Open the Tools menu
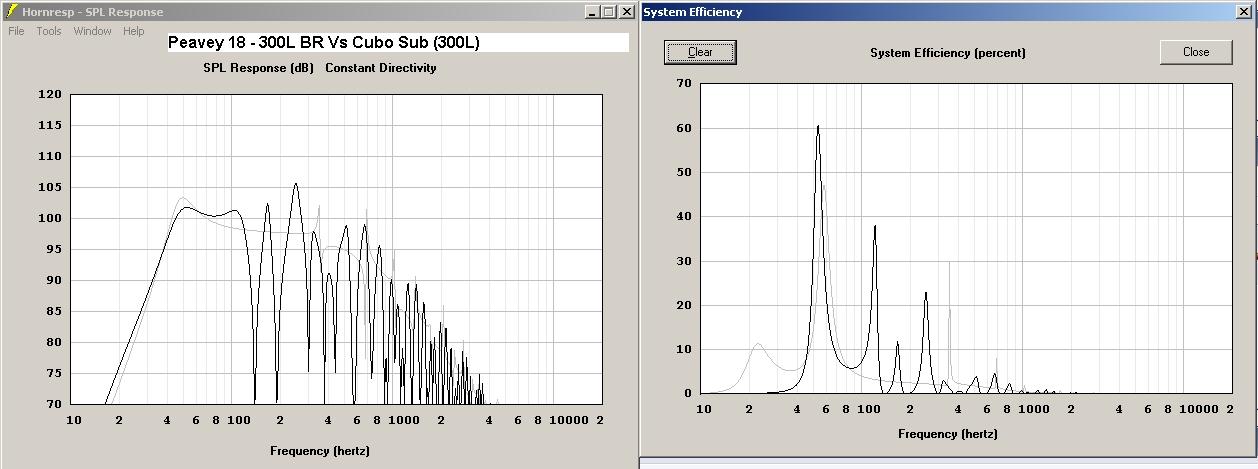Viewport: 1258px width, 469px height. [x=49, y=31]
